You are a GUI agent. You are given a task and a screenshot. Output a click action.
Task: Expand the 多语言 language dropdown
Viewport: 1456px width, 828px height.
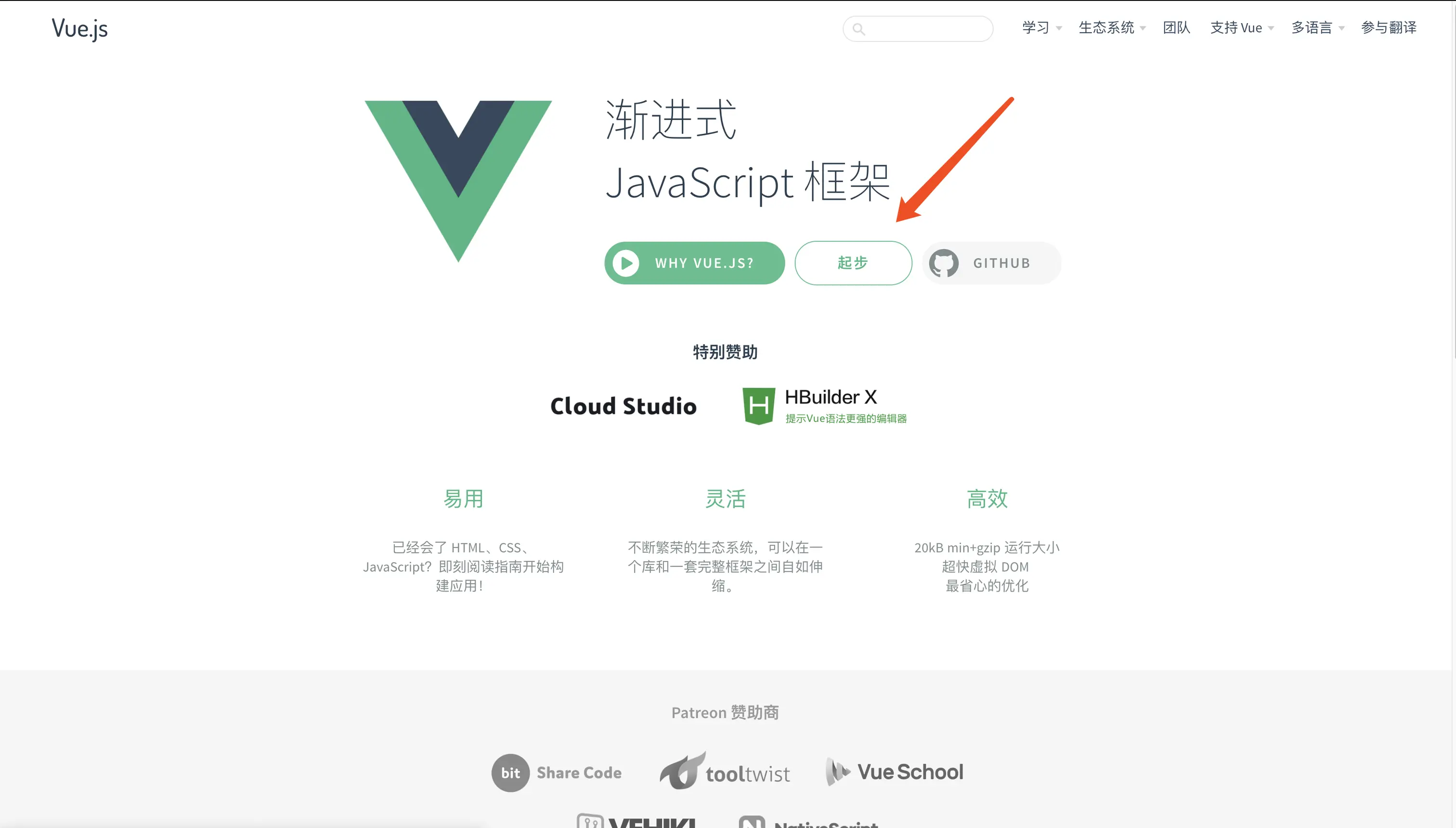(1317, 28)
